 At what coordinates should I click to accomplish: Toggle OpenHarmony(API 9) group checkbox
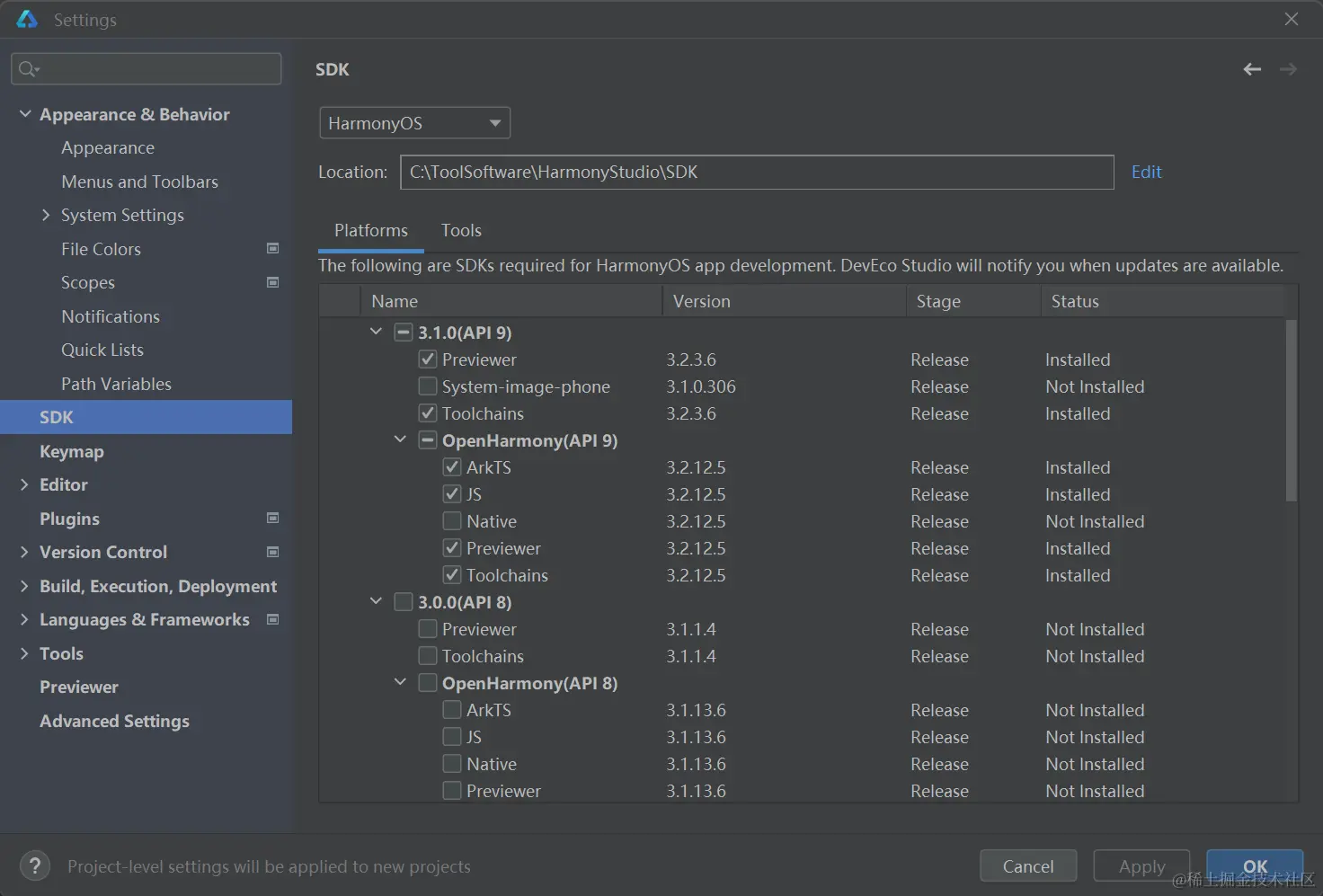(x=428, y=440)
